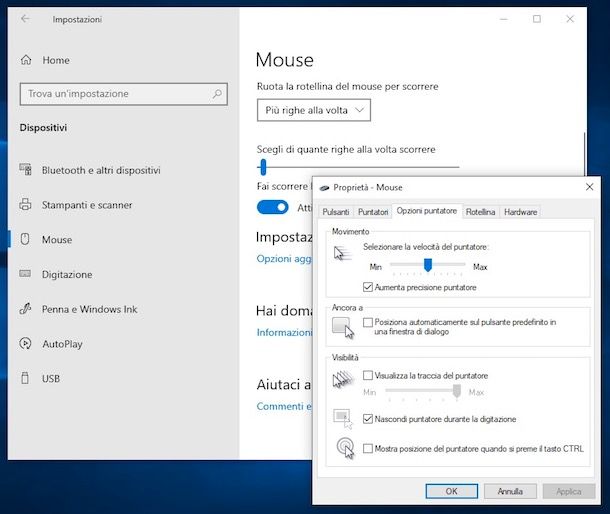This screenshot has width=610, height=514.
Task: Click the Stampanti e scanner printer icon
Action: pos(25,205)
